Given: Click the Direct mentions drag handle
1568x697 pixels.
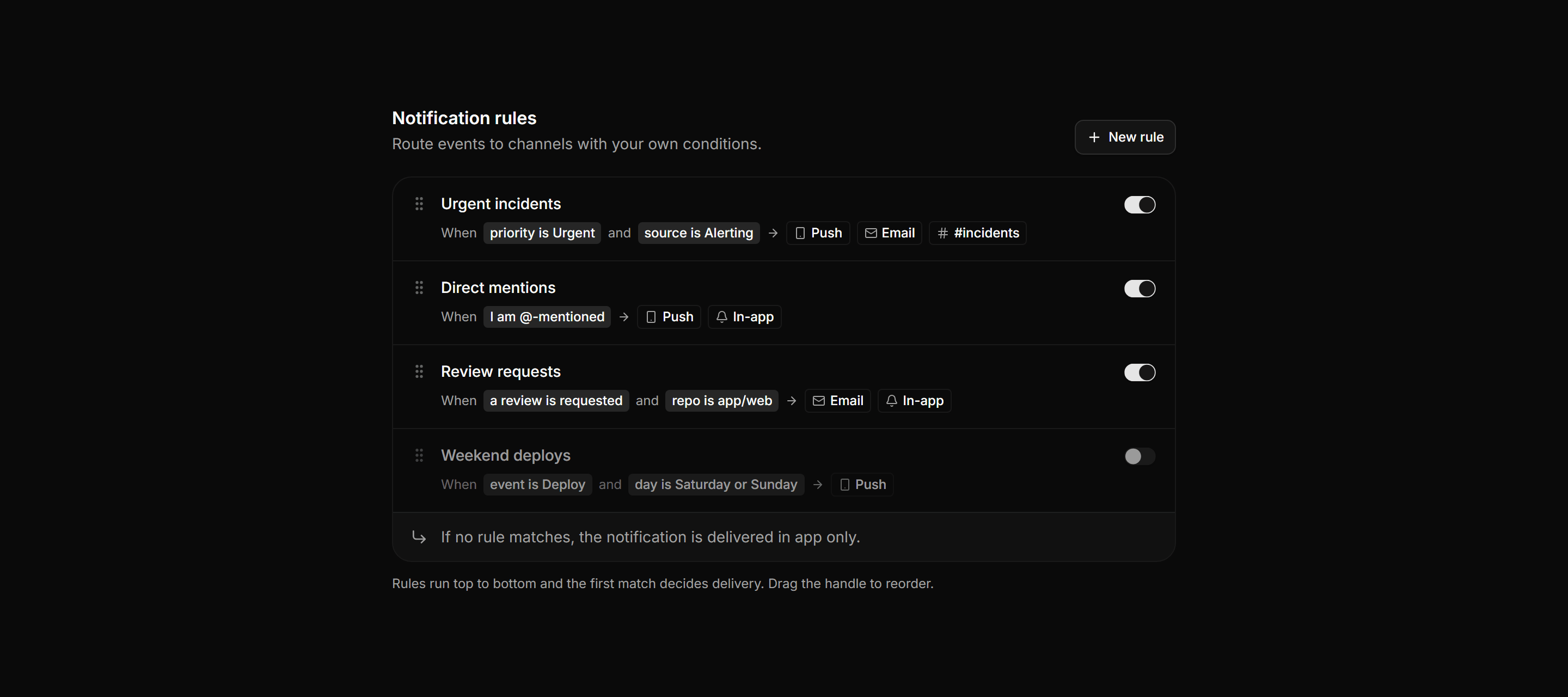Looking at the screenshot, I should [419, 288].
